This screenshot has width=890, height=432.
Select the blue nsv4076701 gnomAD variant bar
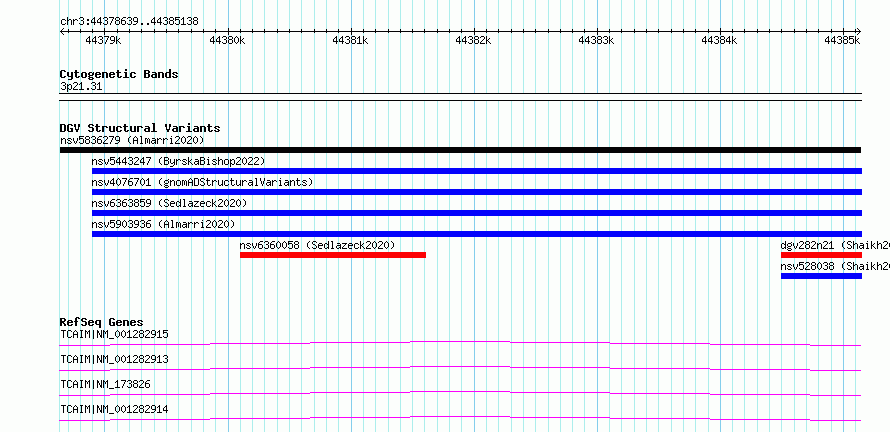477,192
